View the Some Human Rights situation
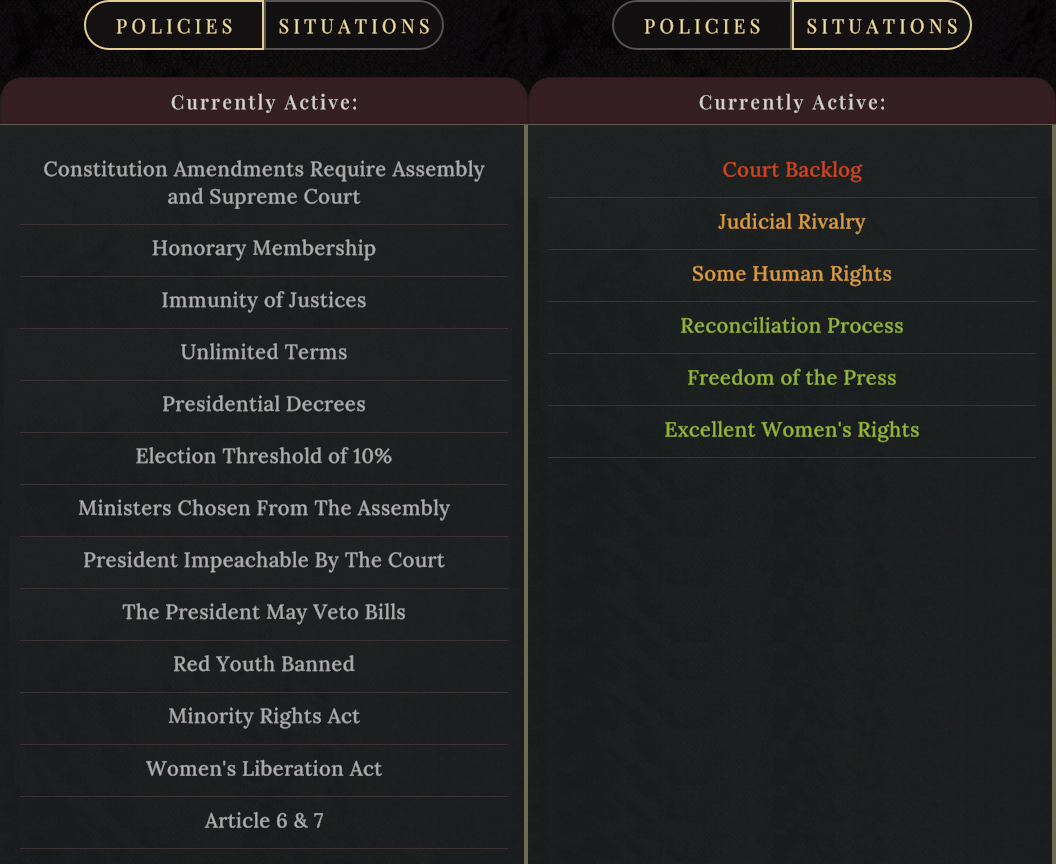The height and width of the screenshot is (864, 1056). pos(792,273)
